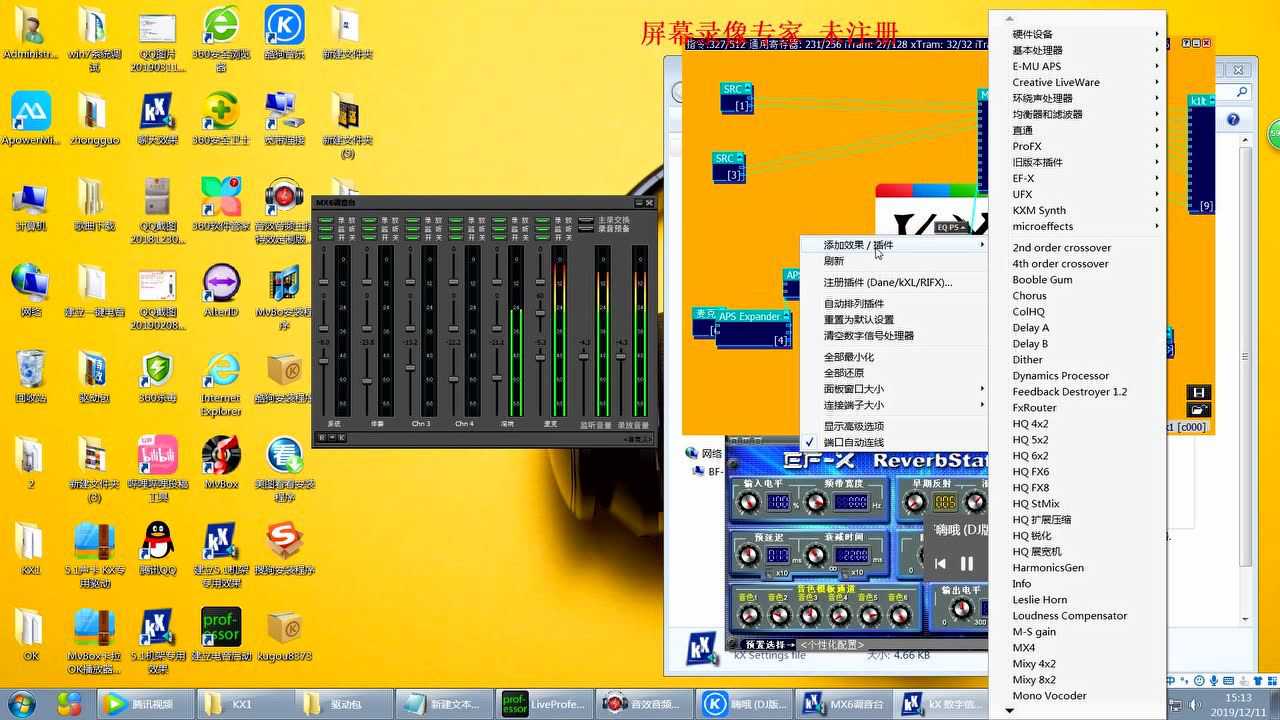Image resolution: width=1280 pixels, height=720 pixels.
Task: Choose 清空数字信号处理器 menu item
Action: pos(894,335)
